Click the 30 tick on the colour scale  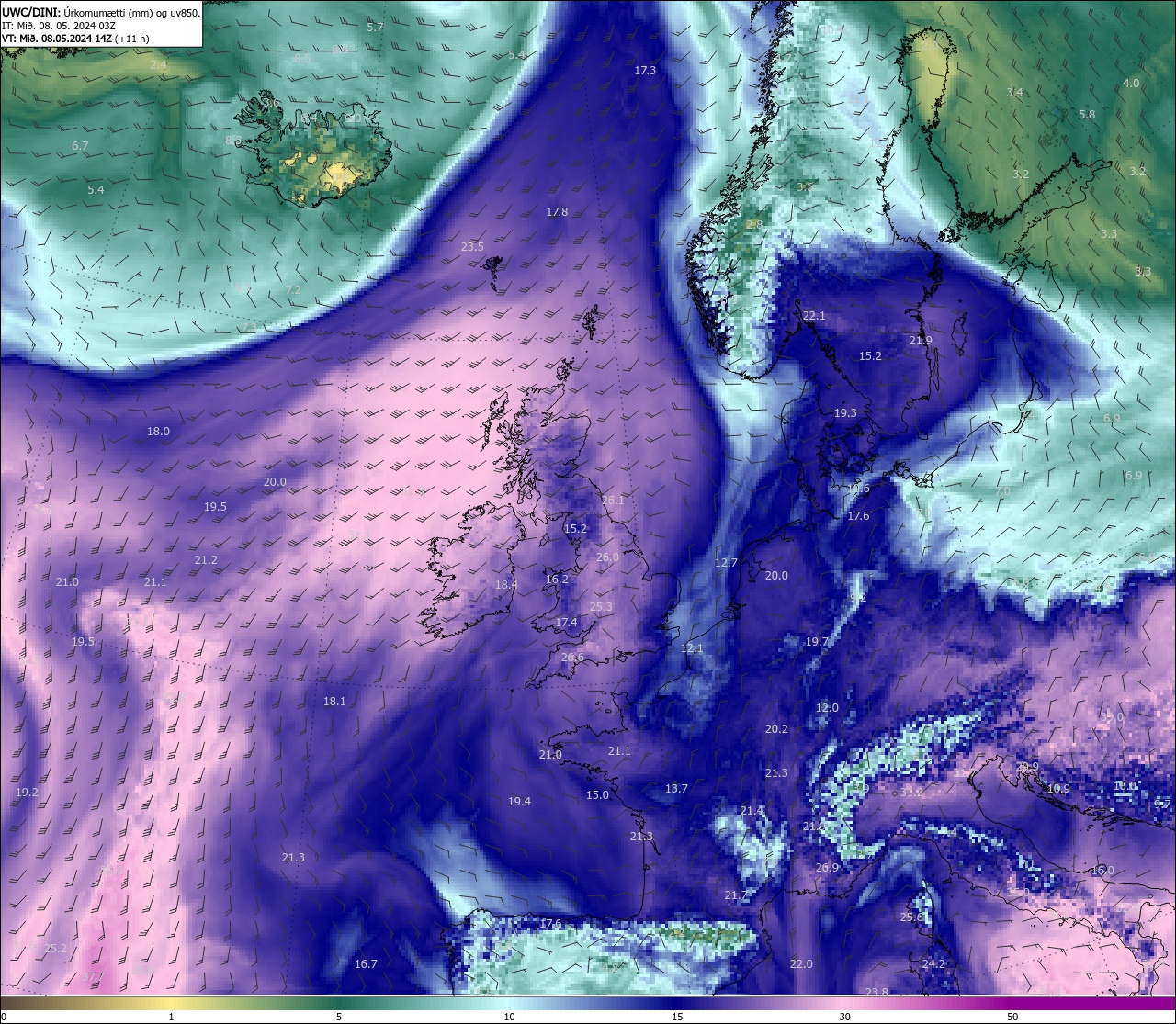pos(844,1017)
